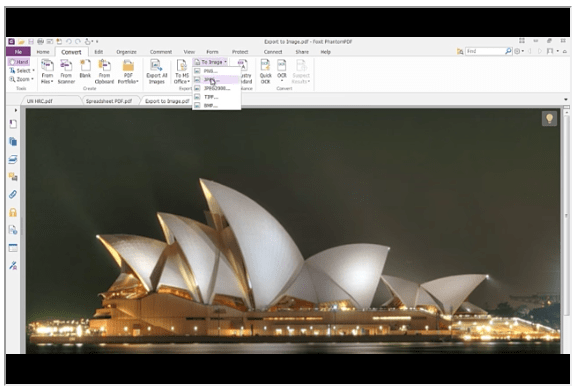Image resolution: width=577 pixels, height=389 pixels.
Task: Switch to the Edit ribbon tab
Action: pyautogui.click(x=99, y=52)
